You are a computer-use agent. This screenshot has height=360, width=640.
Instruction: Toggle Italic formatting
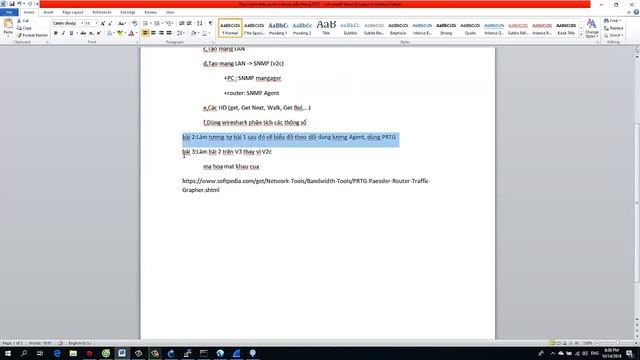click(63, 33)
